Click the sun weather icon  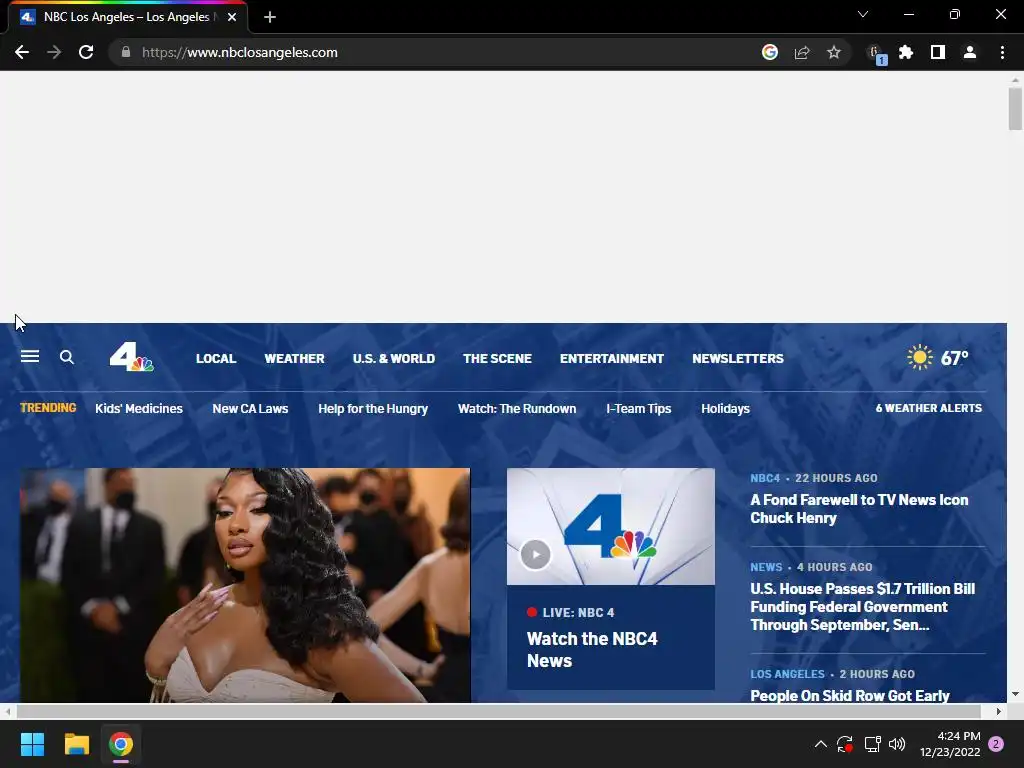920,357
